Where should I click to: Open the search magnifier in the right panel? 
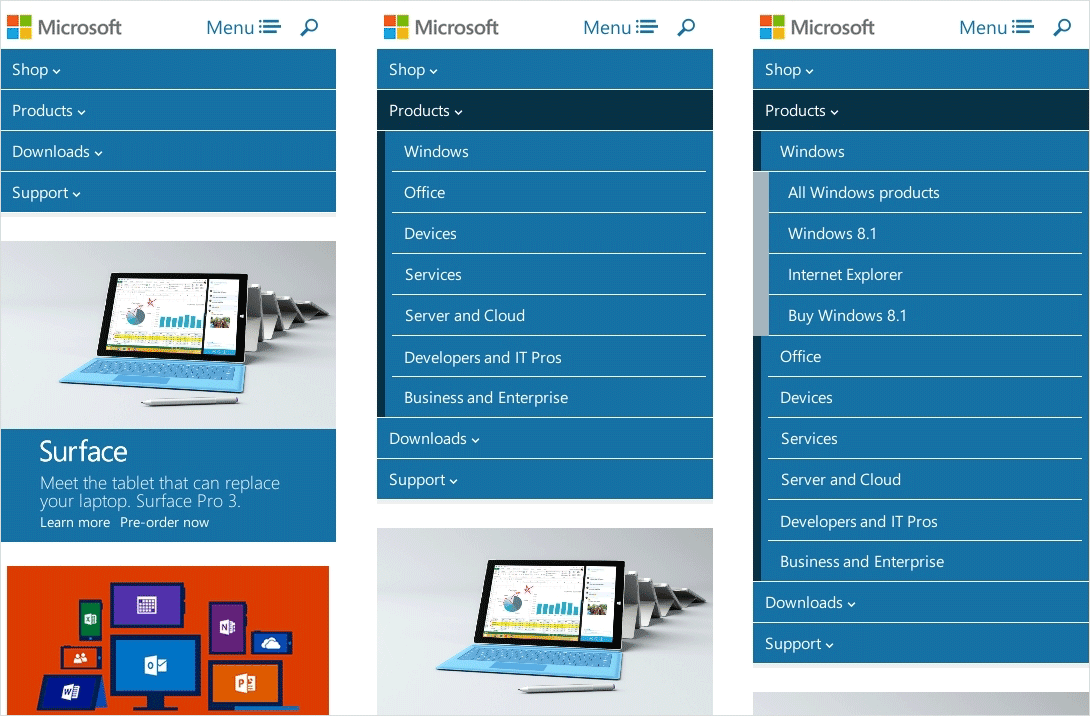[1062, 27]
